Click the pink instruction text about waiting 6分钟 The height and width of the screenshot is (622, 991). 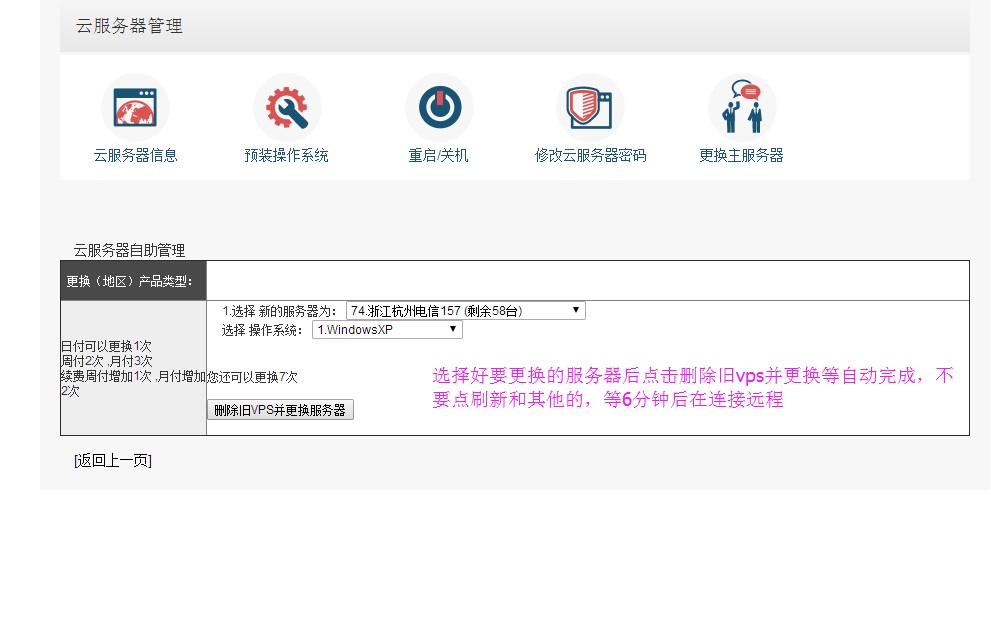pyautogui.click(x=692, y=388)
